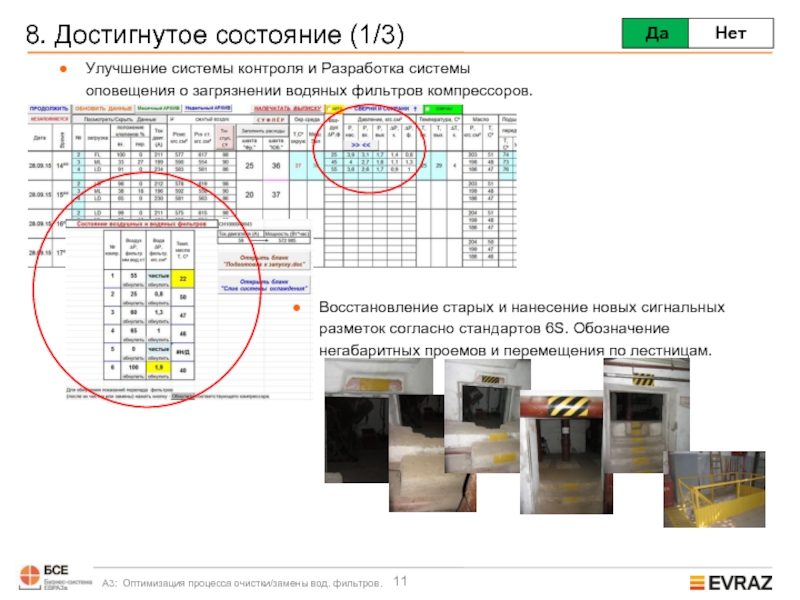Click the Заполнить расходы button
The image size is (800, 600).
pyautogui.click(x=263, y=131)
